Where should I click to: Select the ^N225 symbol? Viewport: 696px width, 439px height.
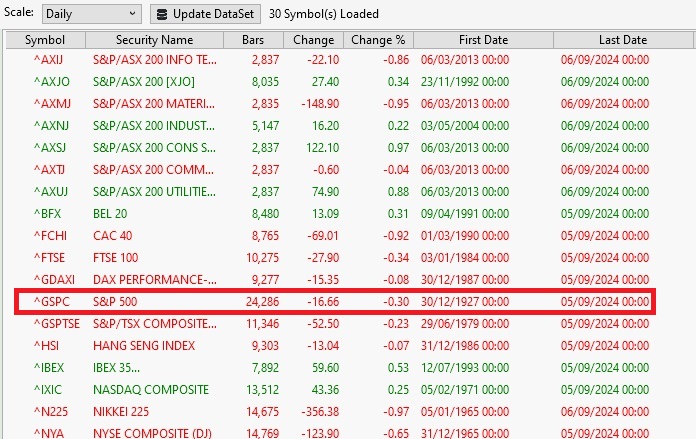(x=51, y=412)
